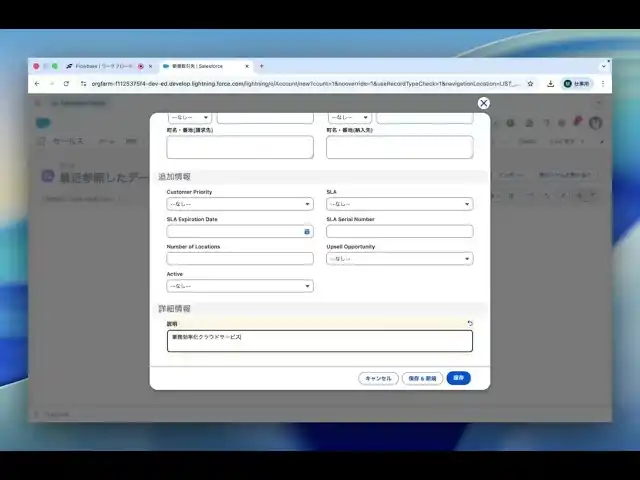Screen dimensions: 640x480
Task: Open the Active picklist
Action: click(239, 286)
